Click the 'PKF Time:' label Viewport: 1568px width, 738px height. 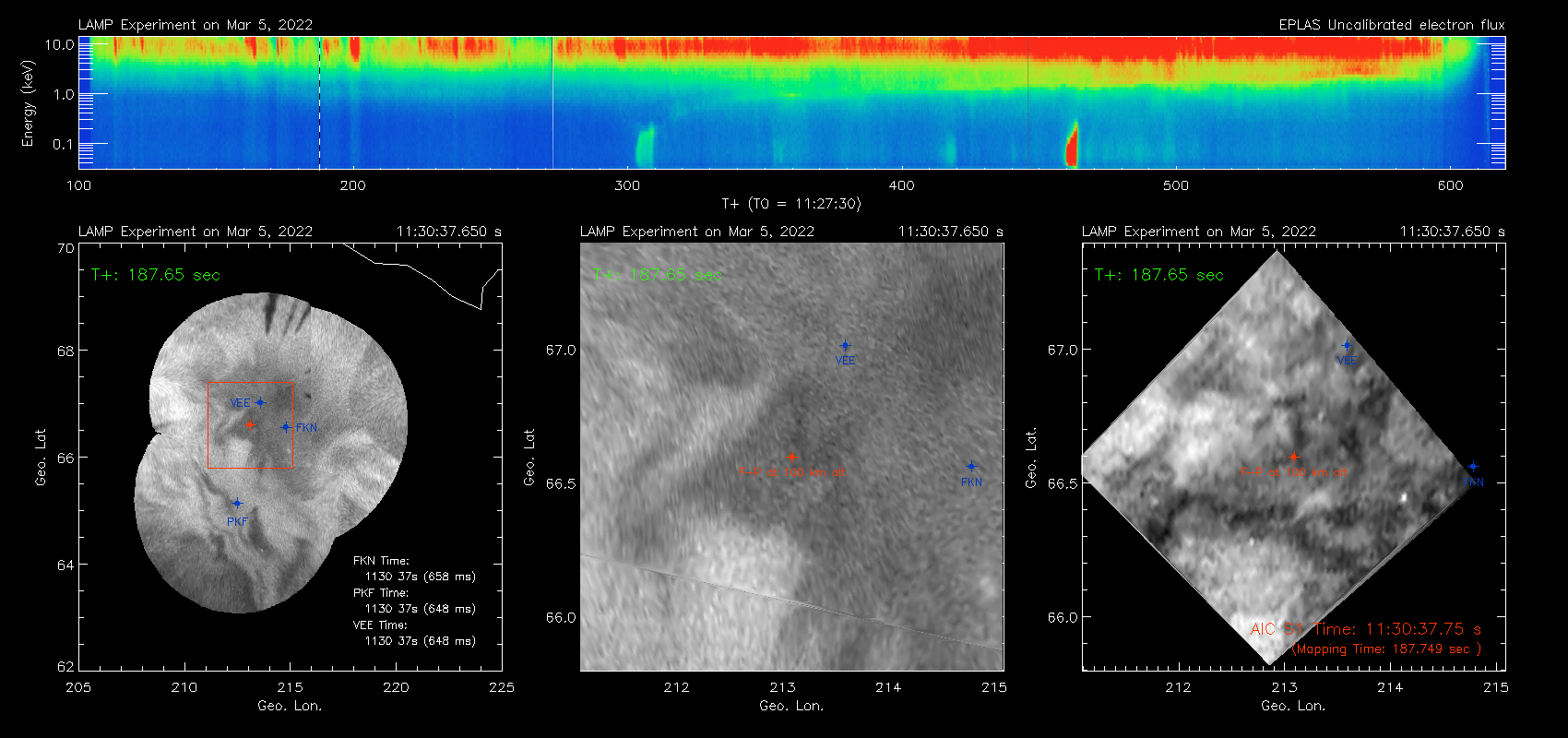click(381, 593)
